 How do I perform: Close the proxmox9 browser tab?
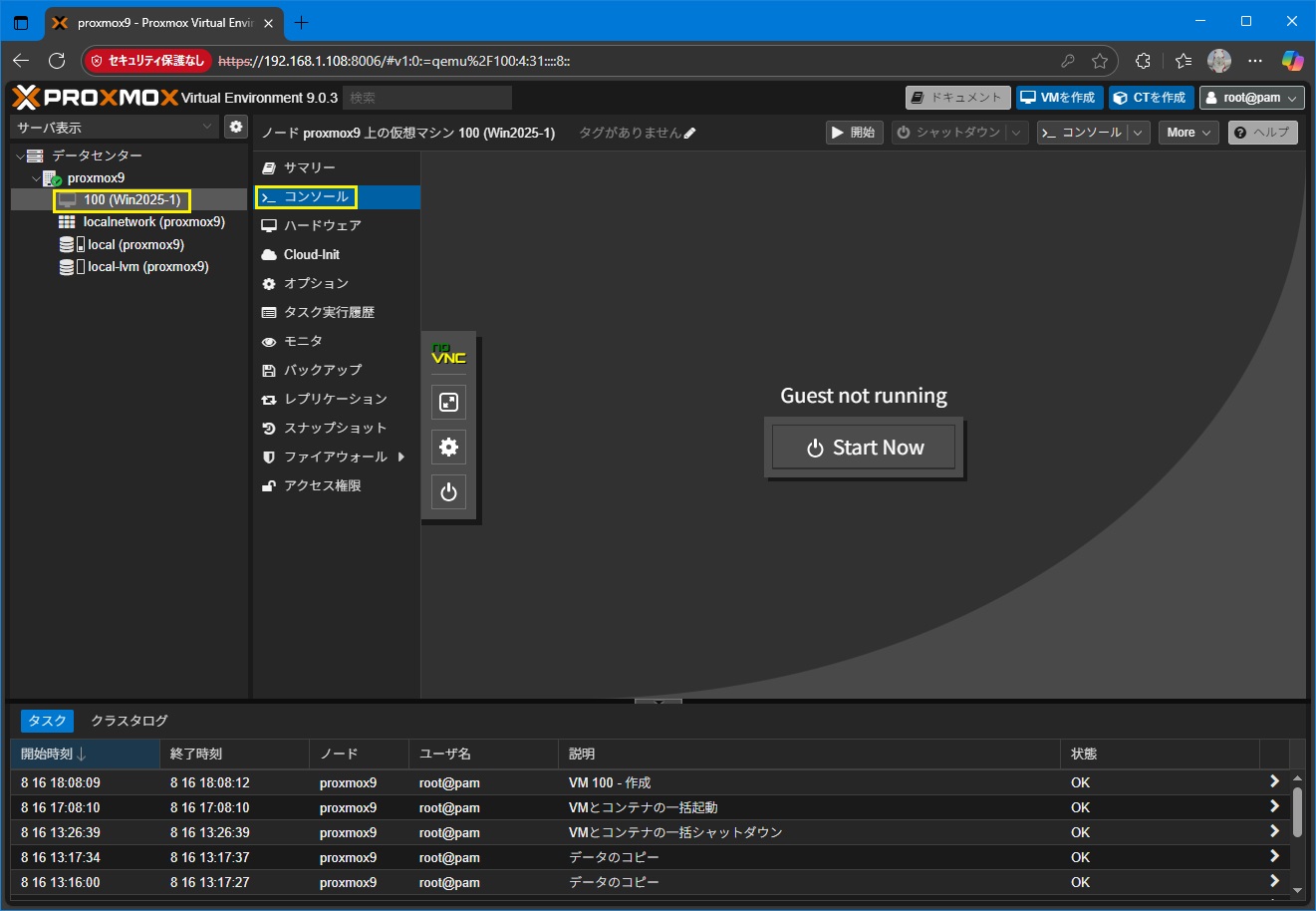coord(268,23)
